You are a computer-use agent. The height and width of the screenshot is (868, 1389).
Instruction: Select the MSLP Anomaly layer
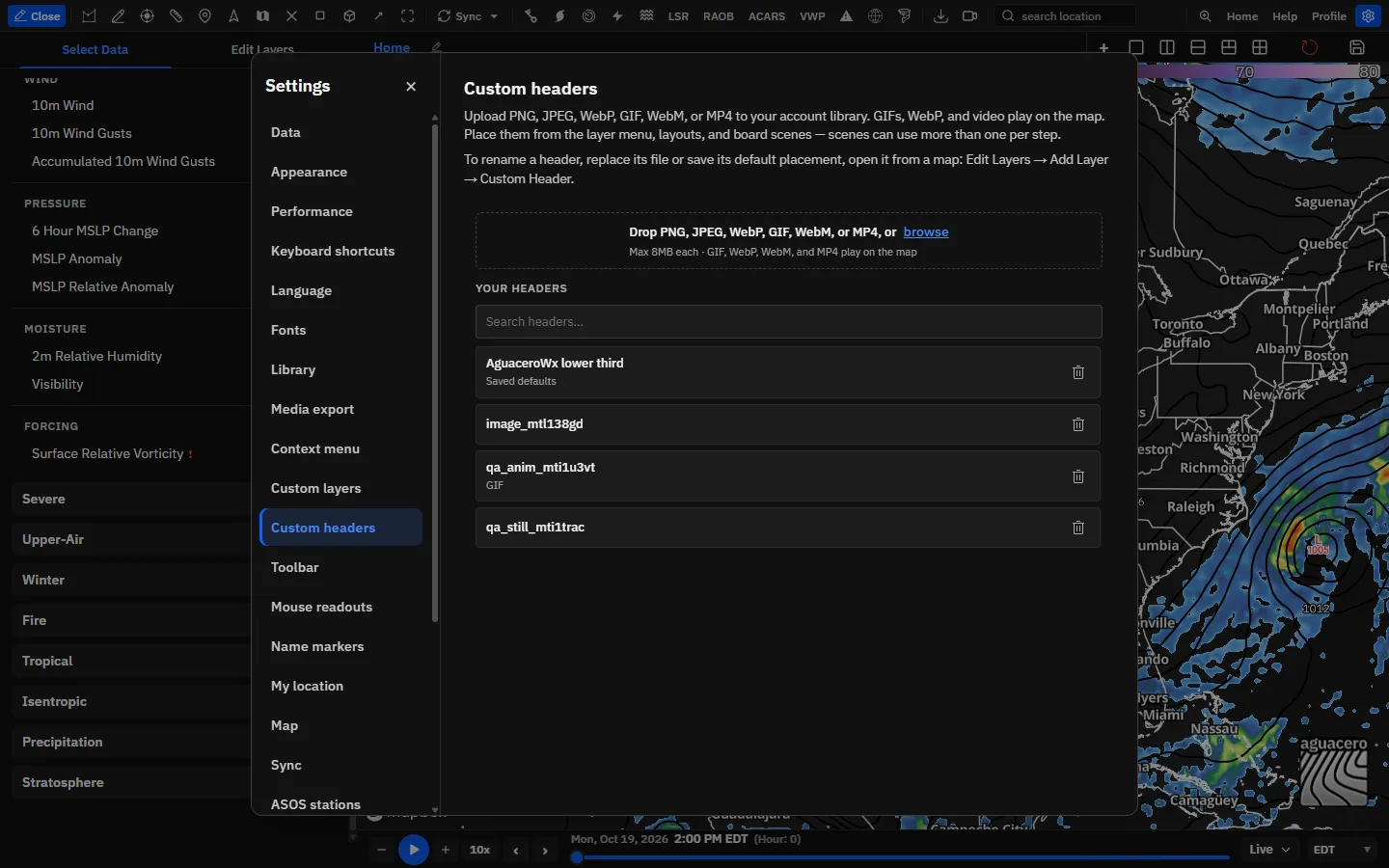point(77,258)
